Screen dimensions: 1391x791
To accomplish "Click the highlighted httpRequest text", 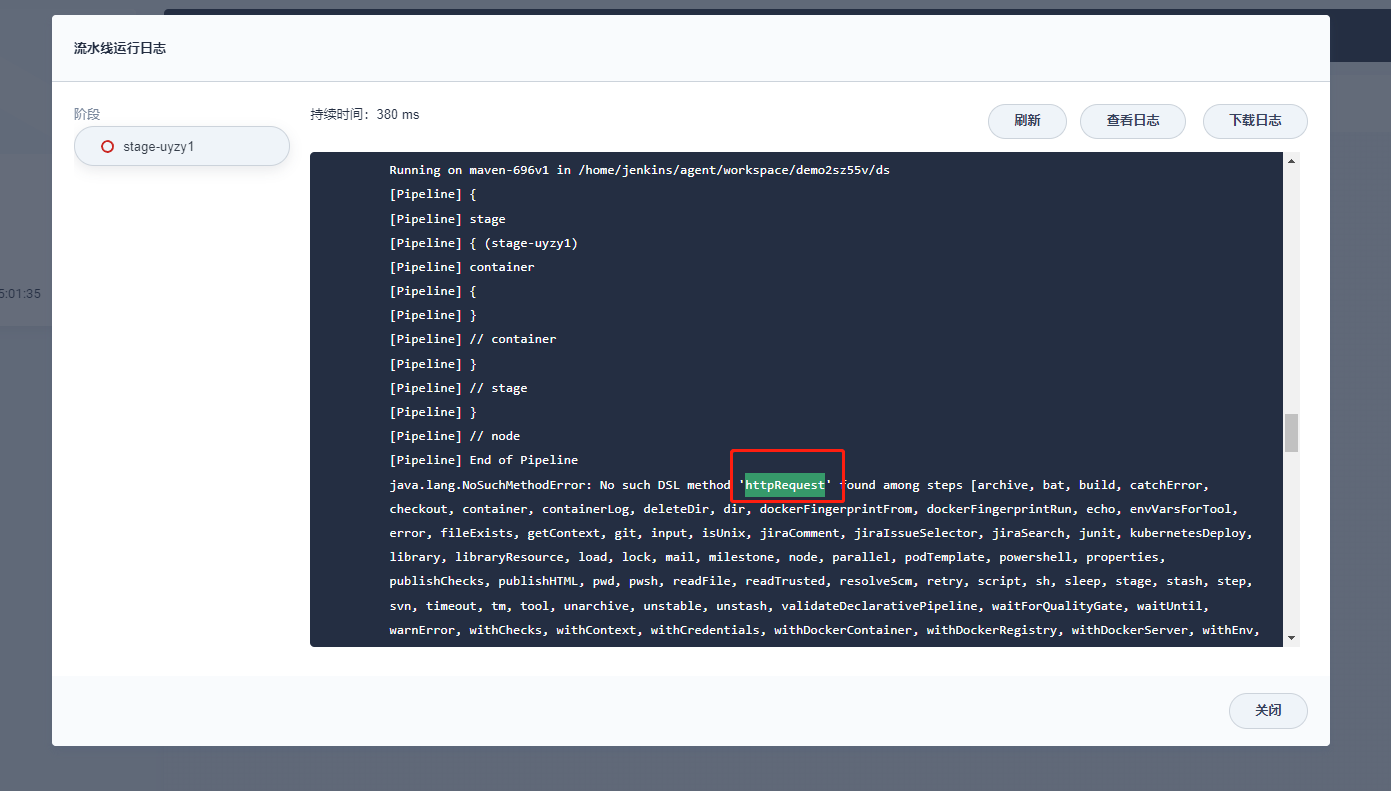I will [x=785, y=485].
